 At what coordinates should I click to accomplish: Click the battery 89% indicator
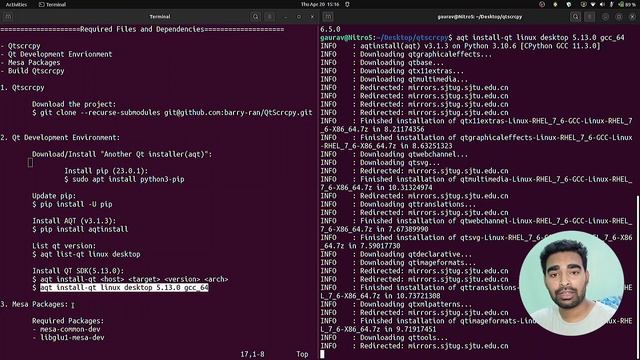click(627, 4)
